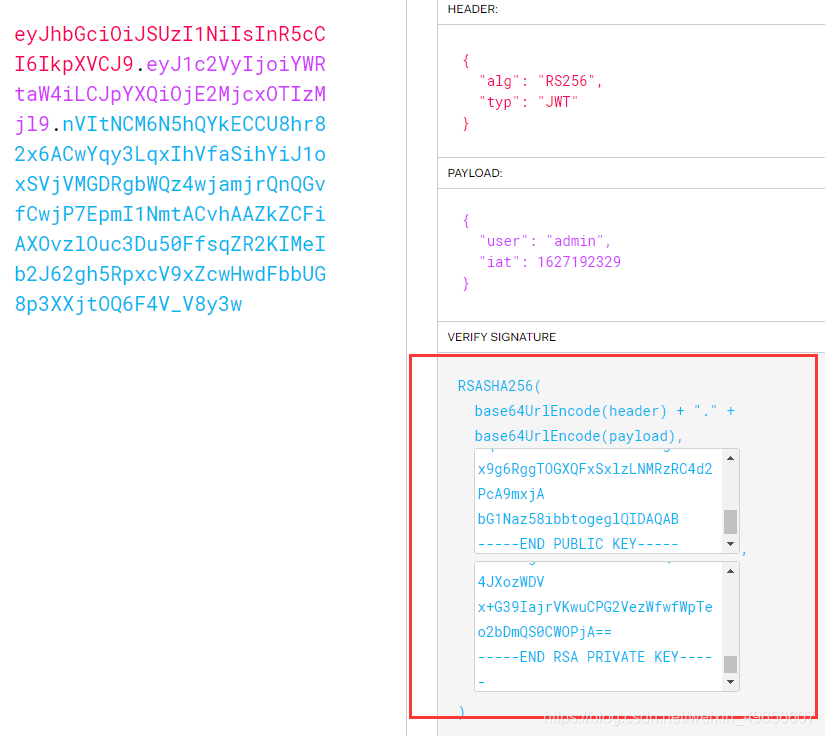Click the public key scroll-up arrow
This screenshot has height=736, width=825.
pyautogui.click(x=730, y=458)
